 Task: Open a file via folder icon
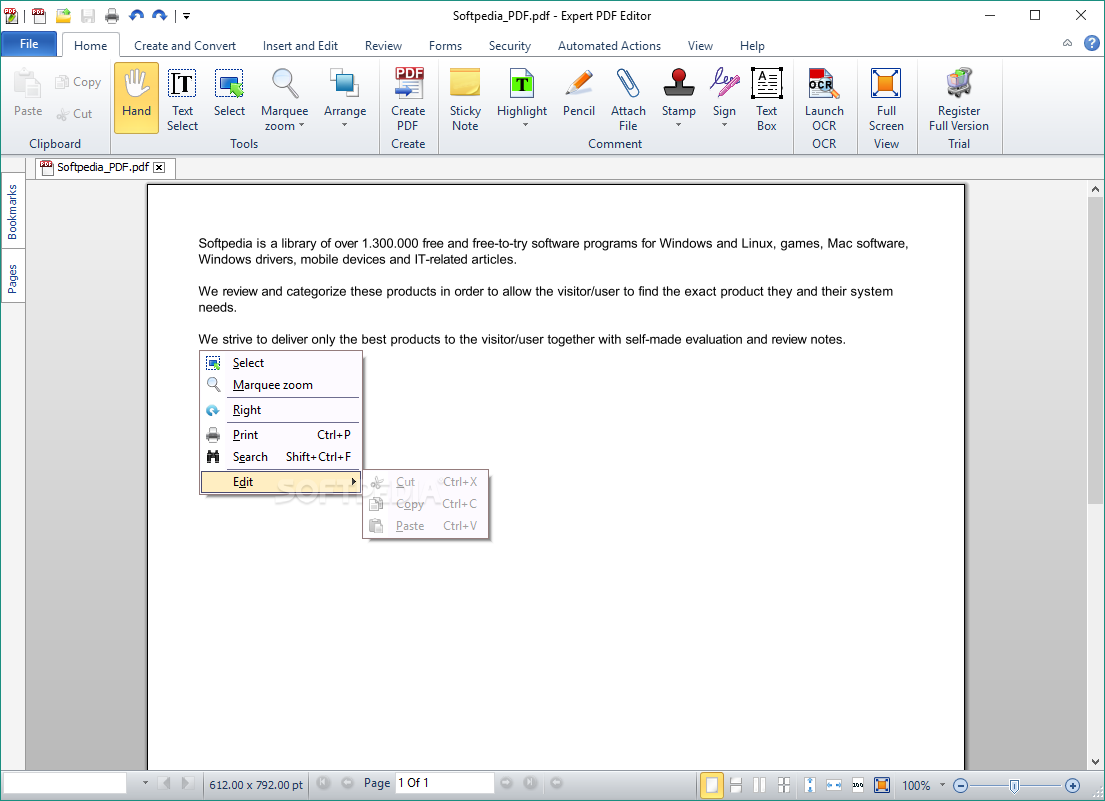click(63, 15)
